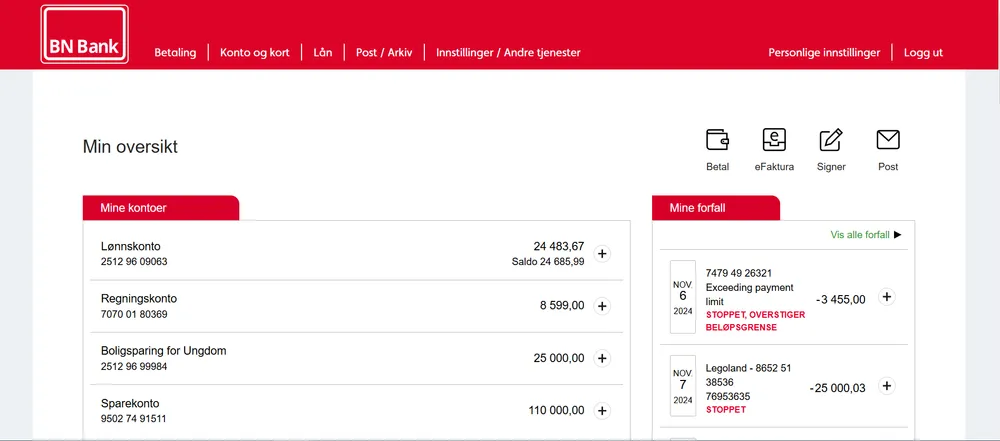Click the Signer pencil icon
The height and width of the screenshot is (441, 1000).
(831, 139)
